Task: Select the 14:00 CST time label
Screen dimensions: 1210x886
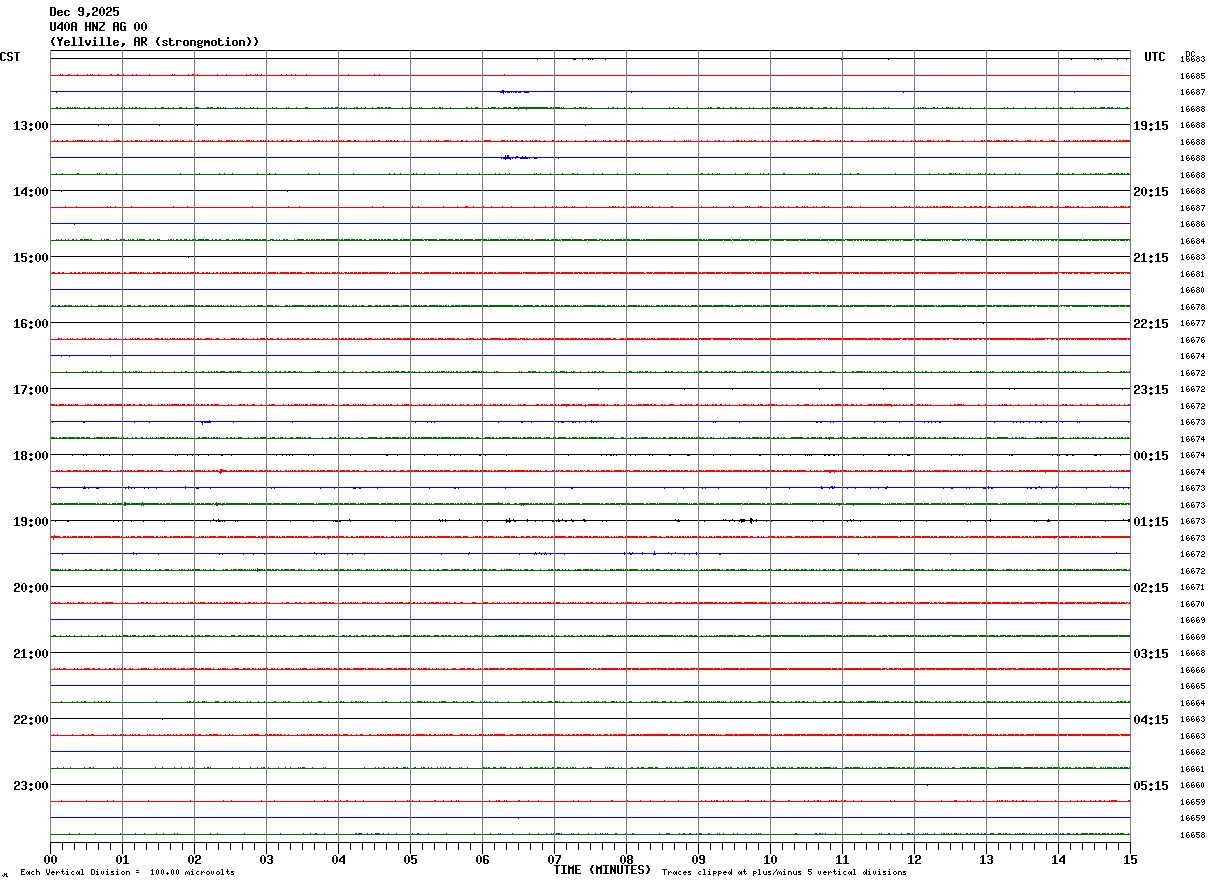Action: click(31, 192)
